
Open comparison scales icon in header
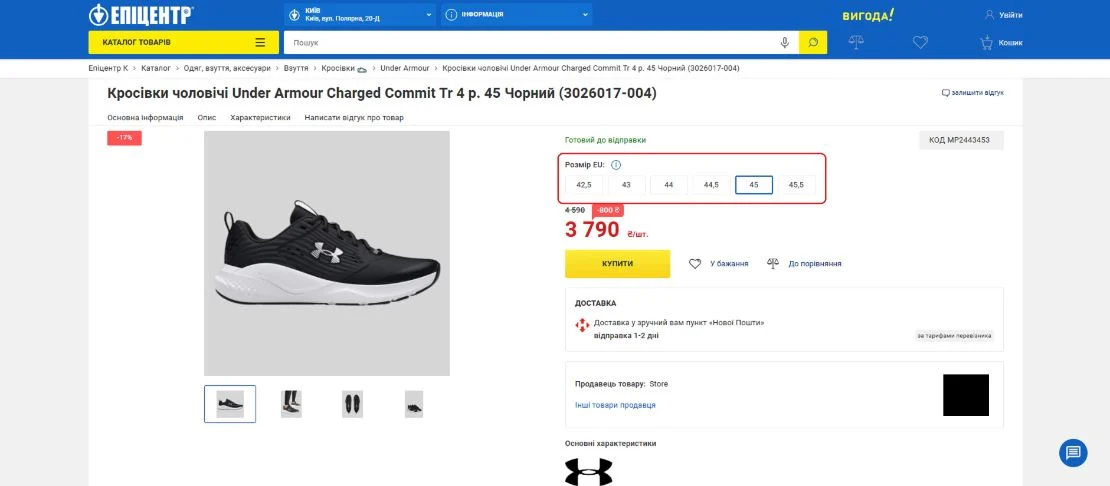point(856,42)
